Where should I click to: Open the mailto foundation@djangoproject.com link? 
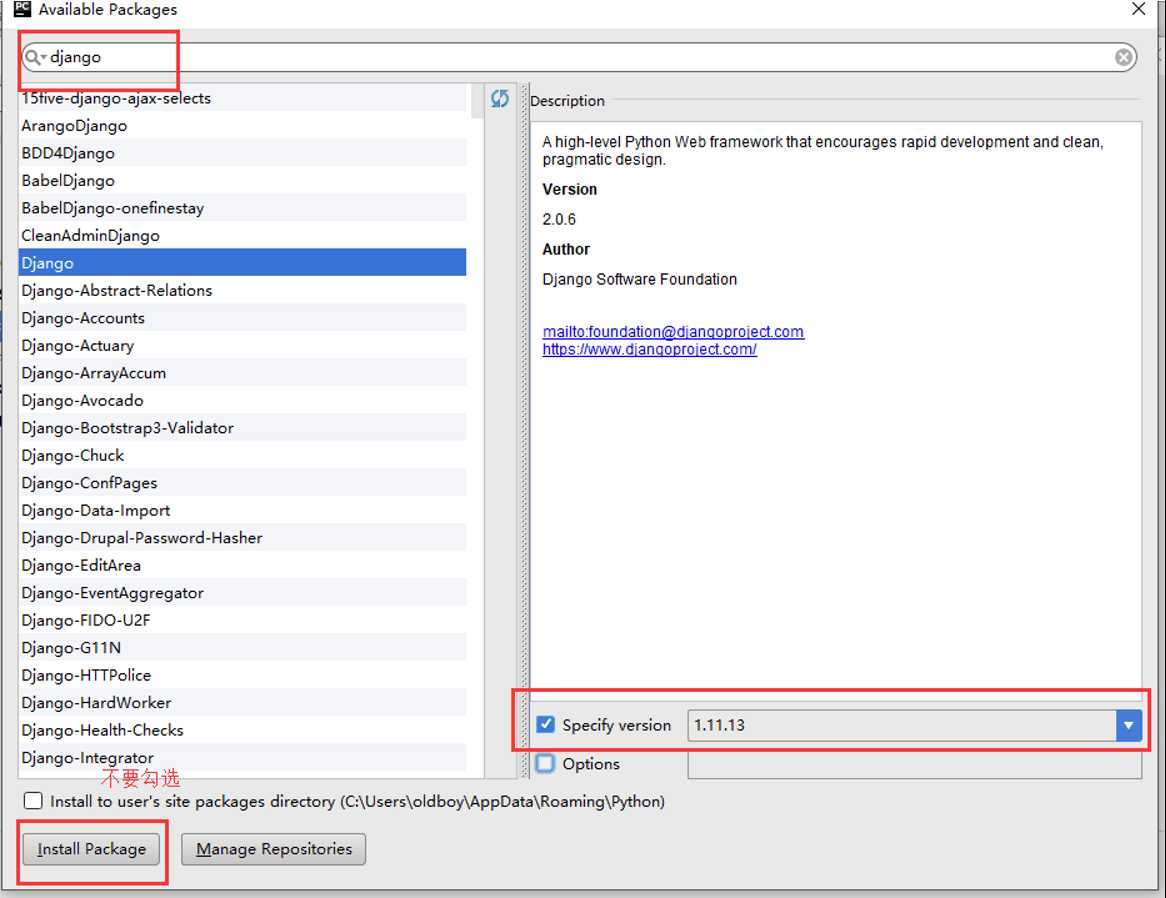coord(673,332)
